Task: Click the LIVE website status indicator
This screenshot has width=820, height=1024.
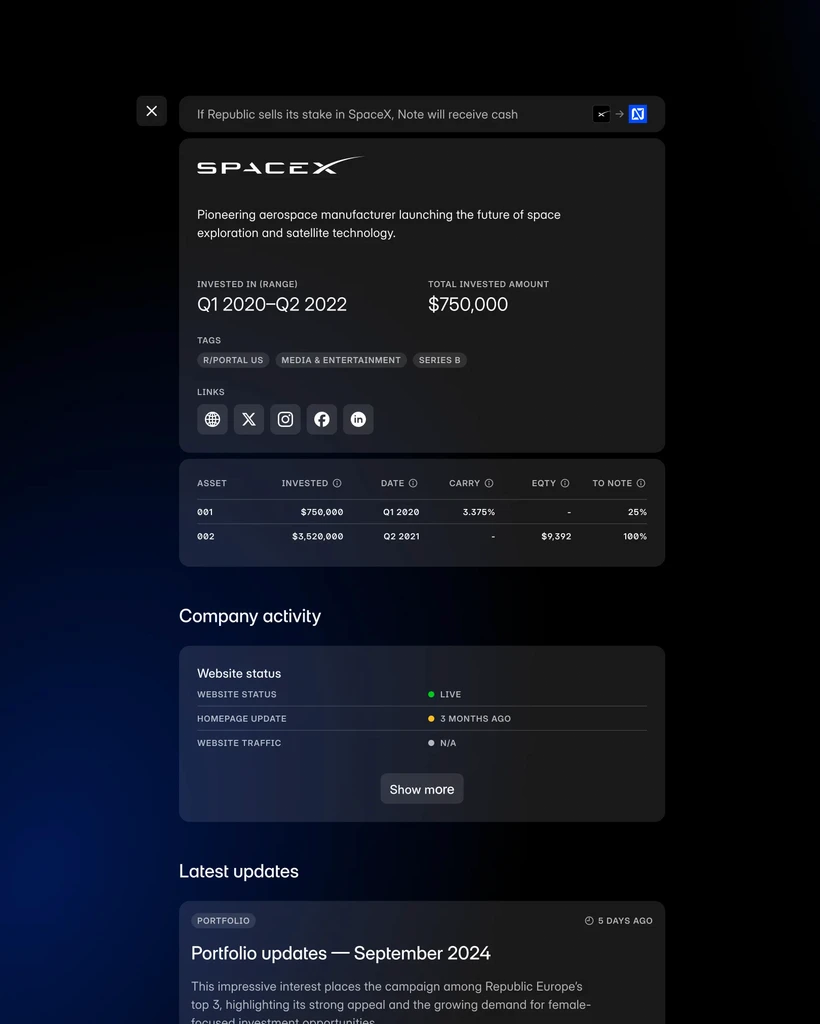Action: pyautogui.click(x=445, y=694)
